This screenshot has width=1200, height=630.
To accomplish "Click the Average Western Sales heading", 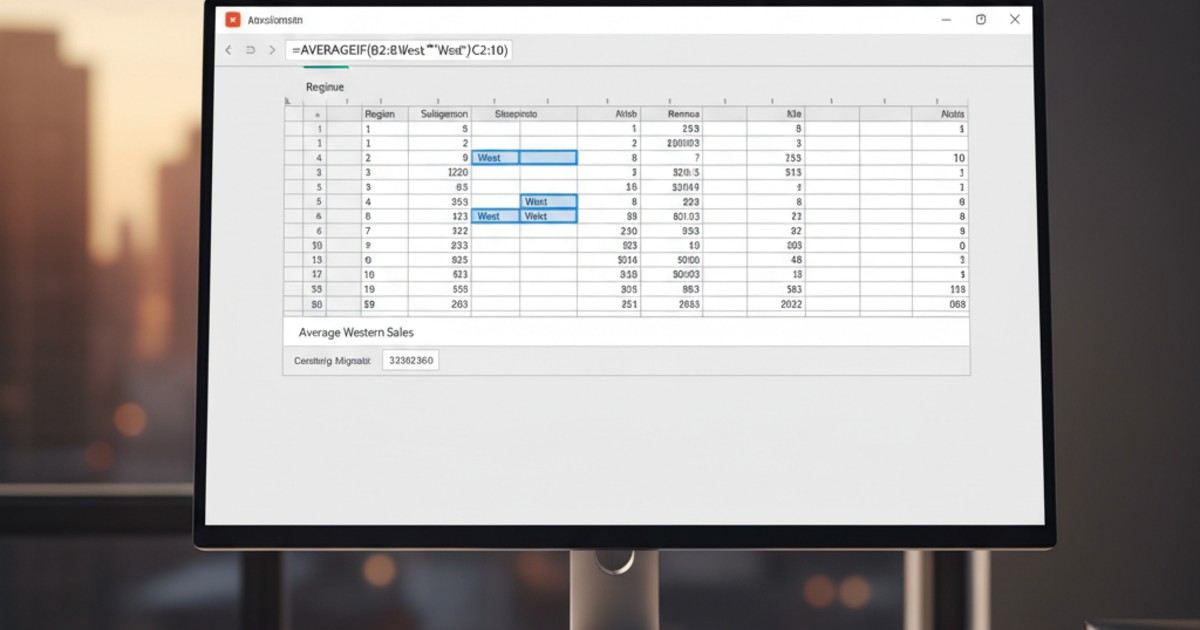I will tap(356, 332).
